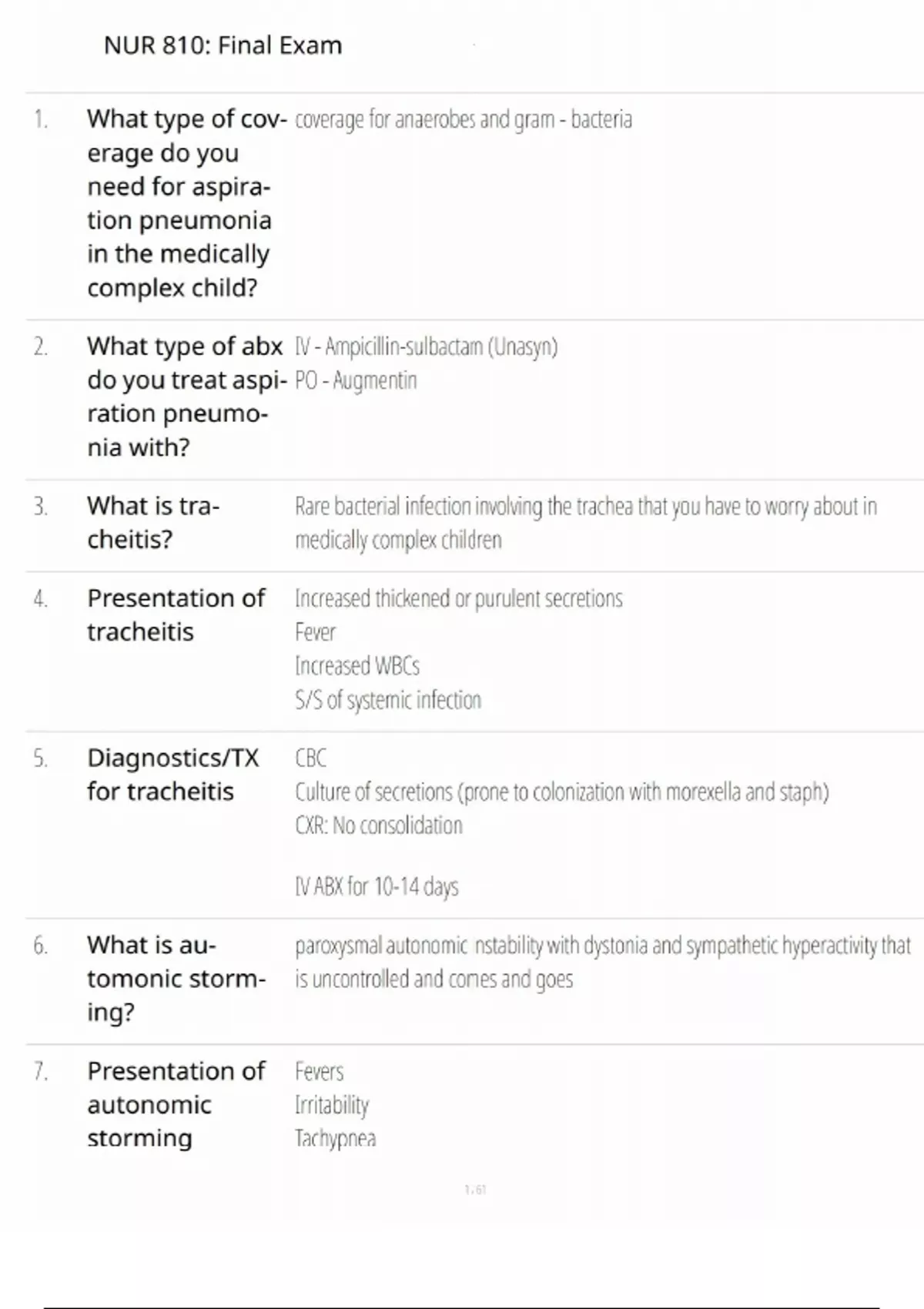Click the 'Increased WBCs' answer line

(x=357, y=665)
